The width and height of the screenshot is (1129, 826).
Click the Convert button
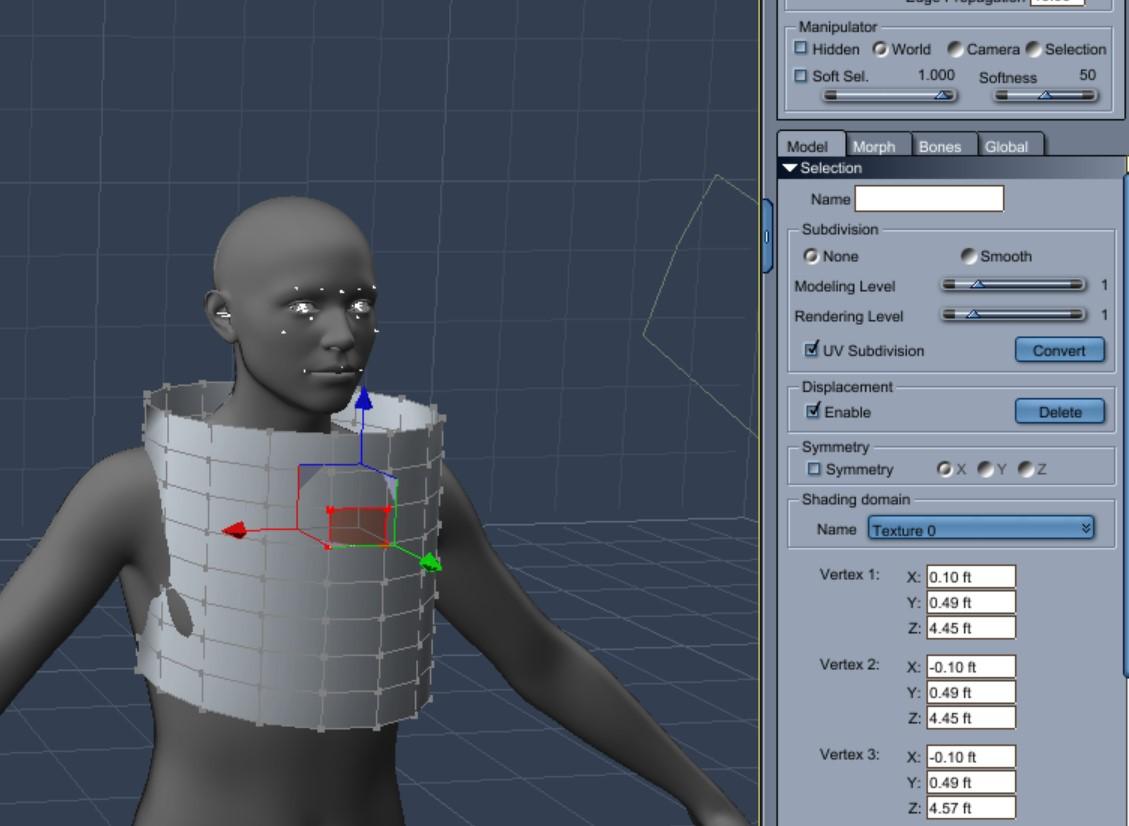point(1059,350)
